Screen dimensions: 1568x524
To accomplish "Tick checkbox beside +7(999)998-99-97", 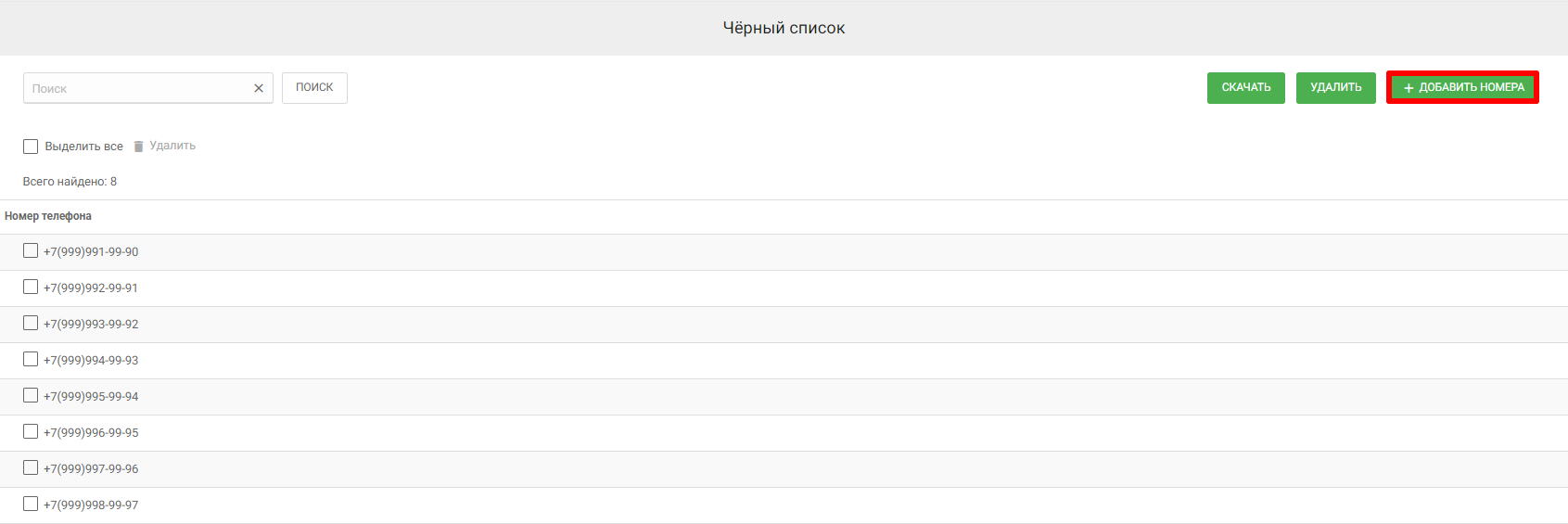I will (x=31, y=504).
